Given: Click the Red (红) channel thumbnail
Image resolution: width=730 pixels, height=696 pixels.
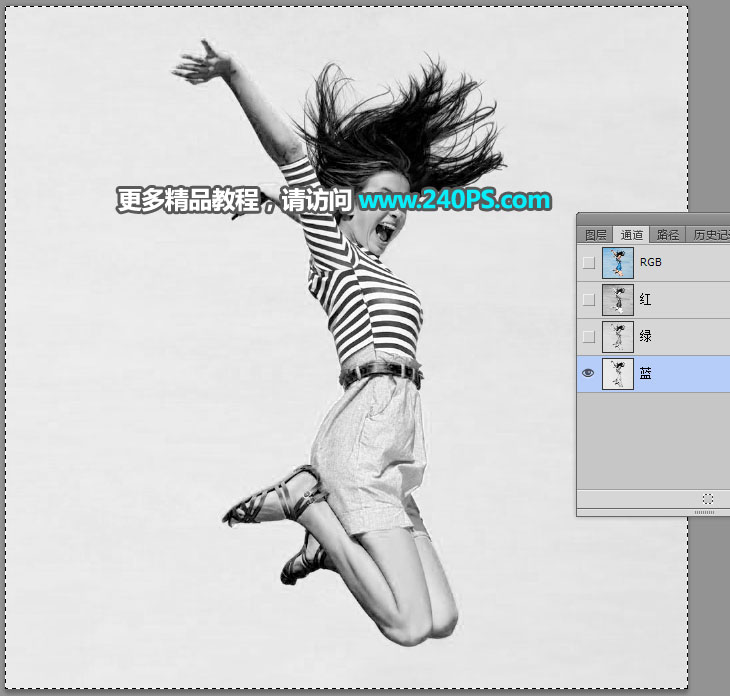Looking at the screenshot, I should 618,299.
